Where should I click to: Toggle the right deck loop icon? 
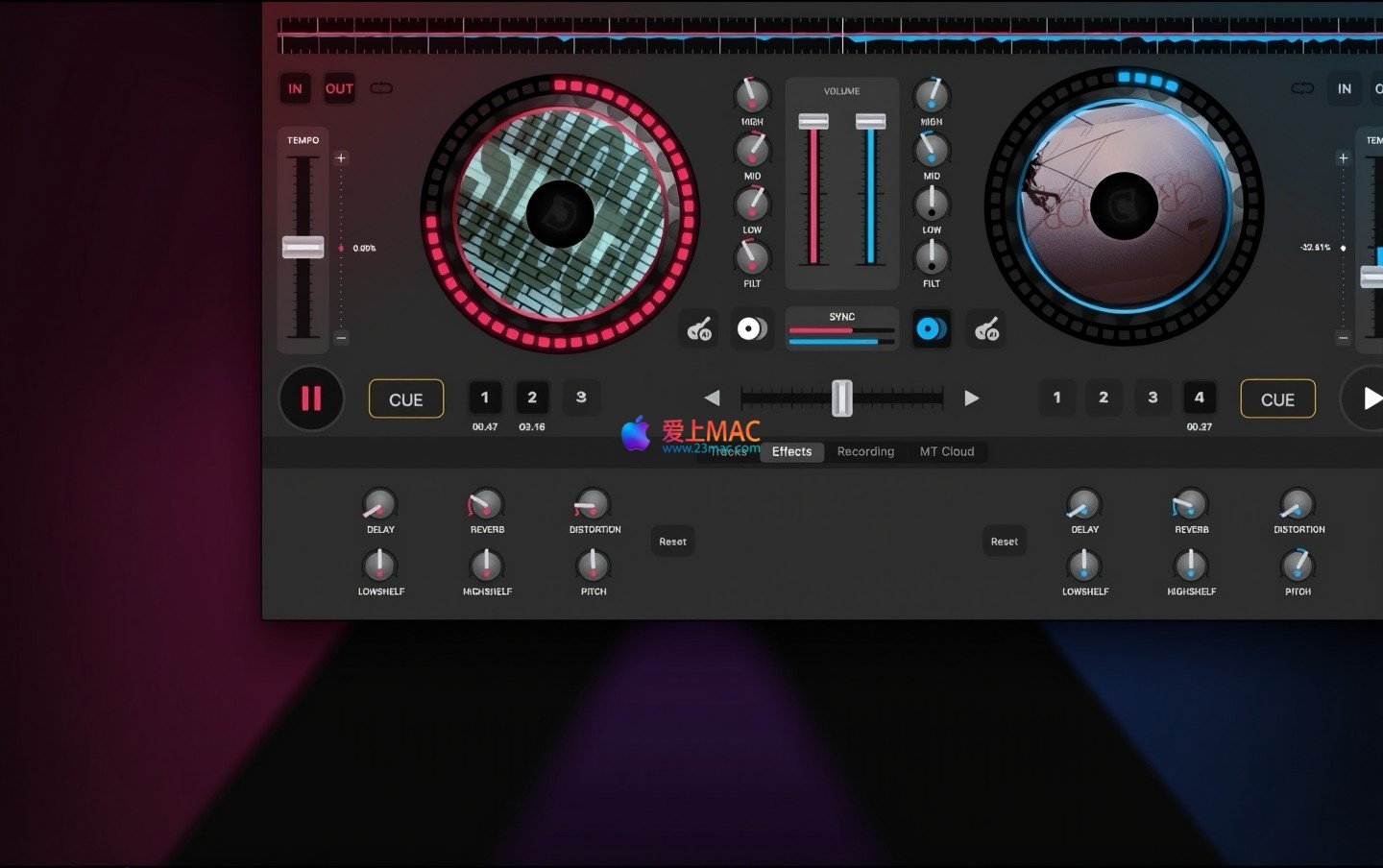1301,88
